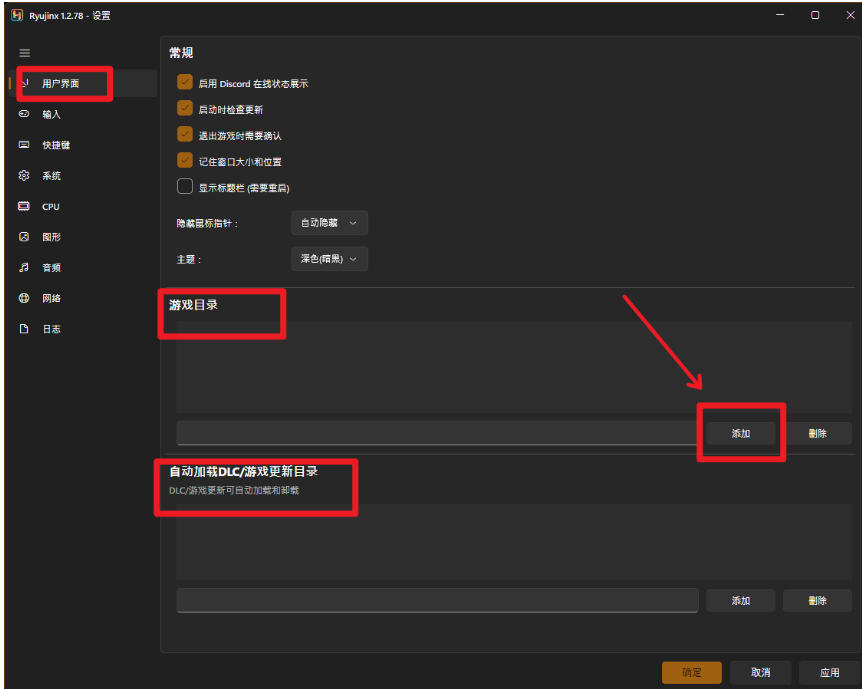This screenshot has height=689, width=862.
Task: Expand the 隐藏鼠标指针 dropdown
Action: [329, 222]
